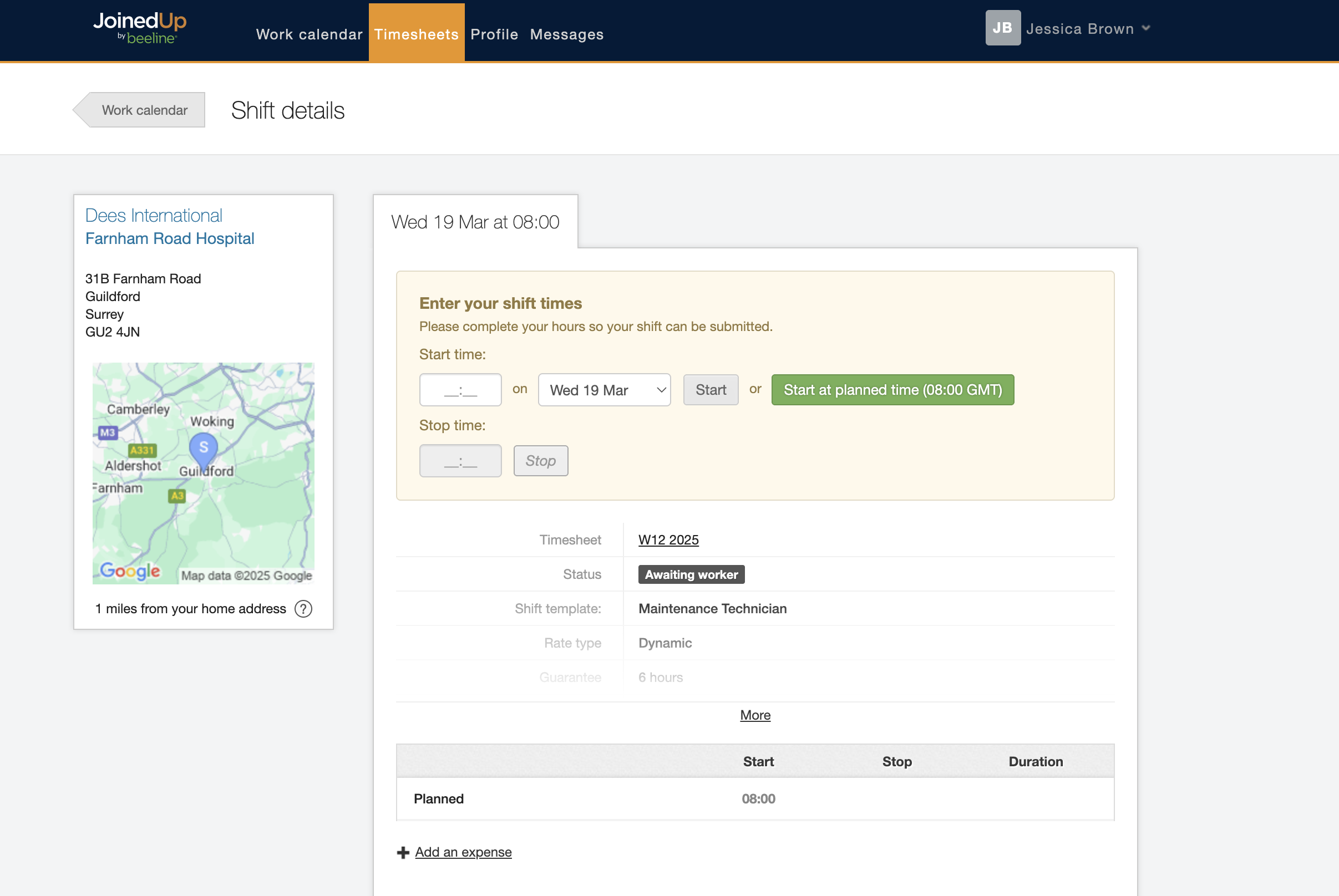This screenshot has width=1339, height=896.
Task: Expand shift details with More link
Action: 755,715
